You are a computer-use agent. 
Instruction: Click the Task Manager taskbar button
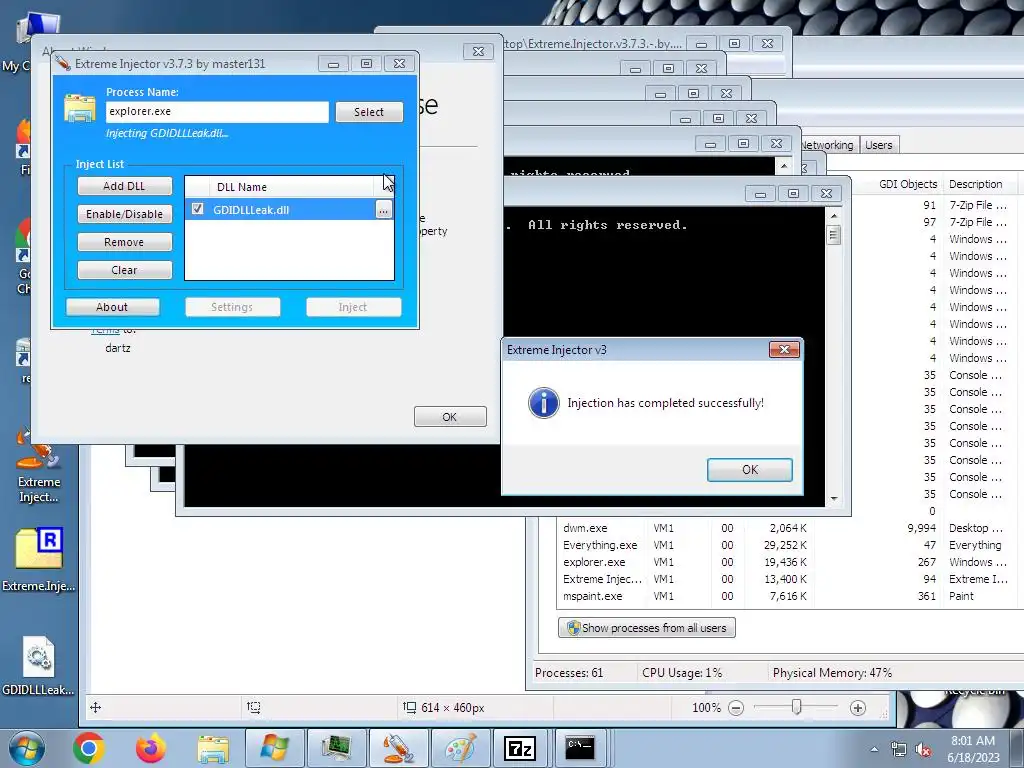pyautogui.click(x=336, y=748)
